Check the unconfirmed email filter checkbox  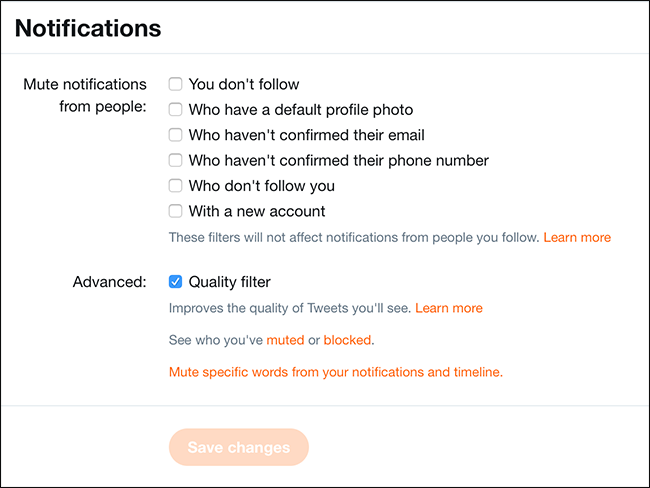click(x=175, y=135)
